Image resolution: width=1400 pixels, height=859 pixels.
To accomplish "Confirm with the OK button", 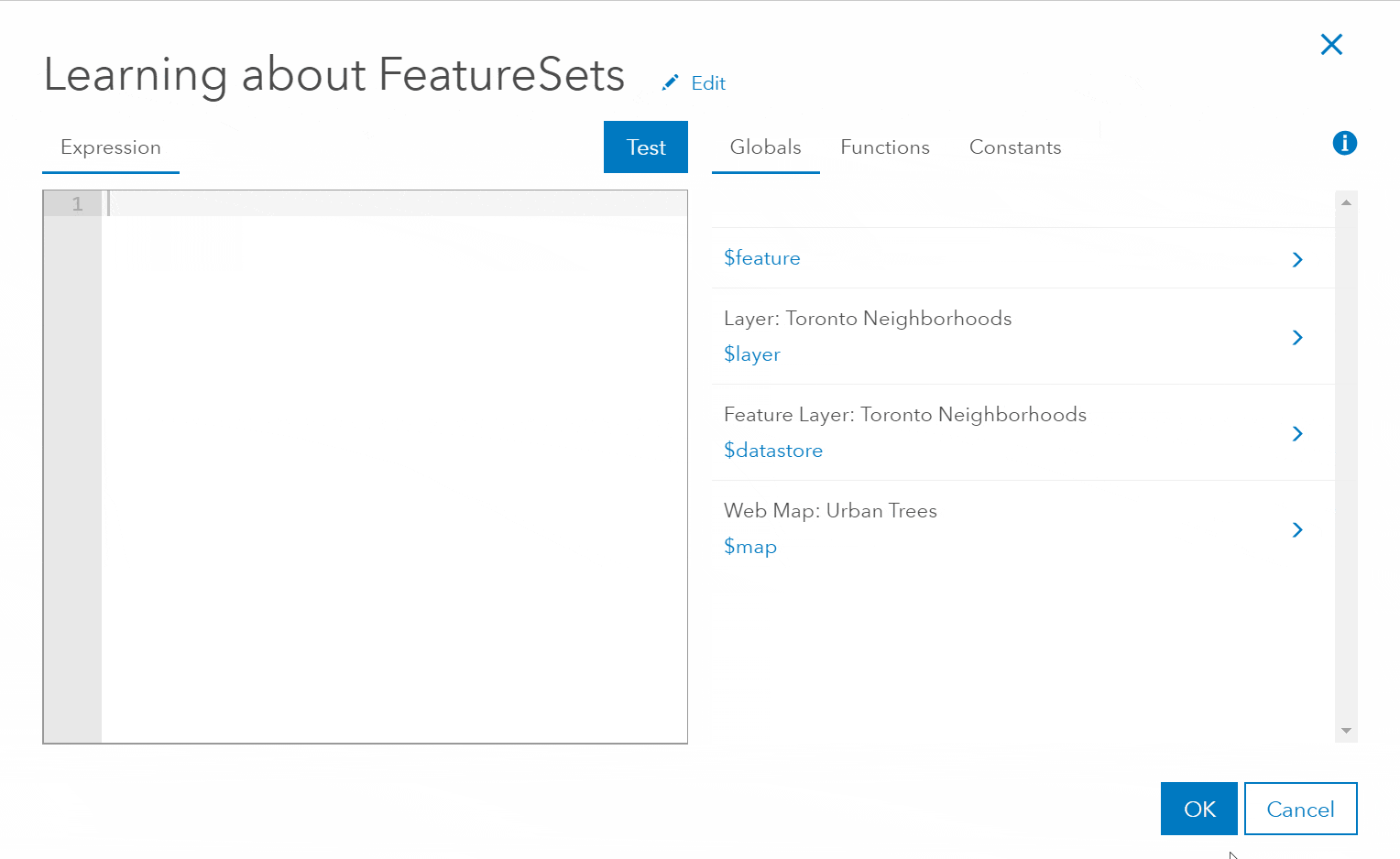I will click(x=1198, y=809).
